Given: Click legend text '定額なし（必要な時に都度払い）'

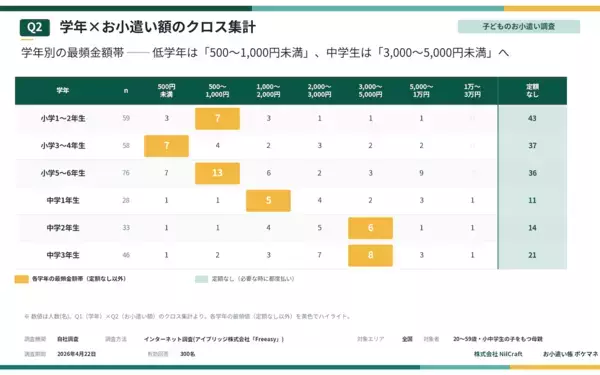Looking at the screenshot, I should (x=253, y=279).
